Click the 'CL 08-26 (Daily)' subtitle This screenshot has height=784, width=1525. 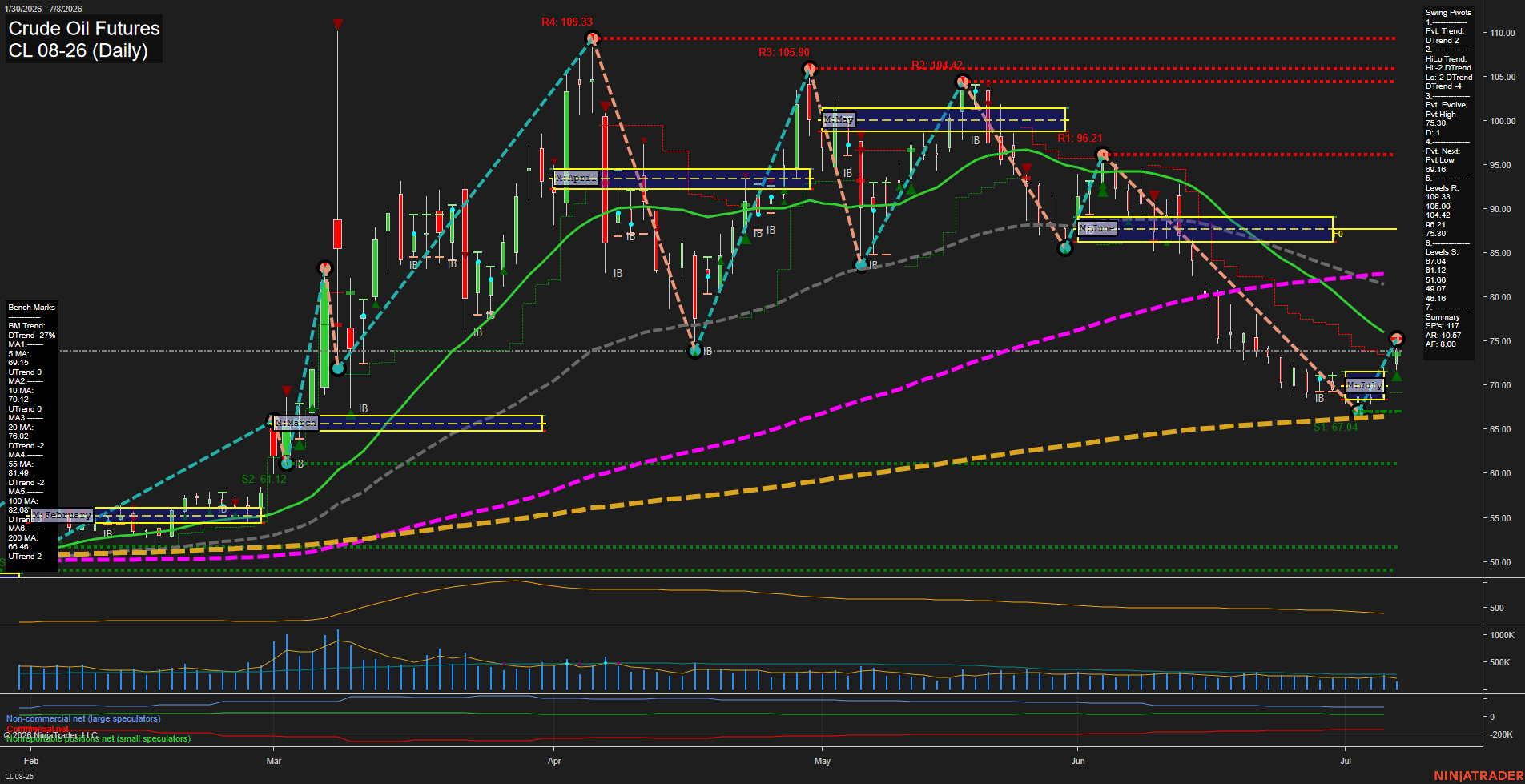click(x=78, y=51)
